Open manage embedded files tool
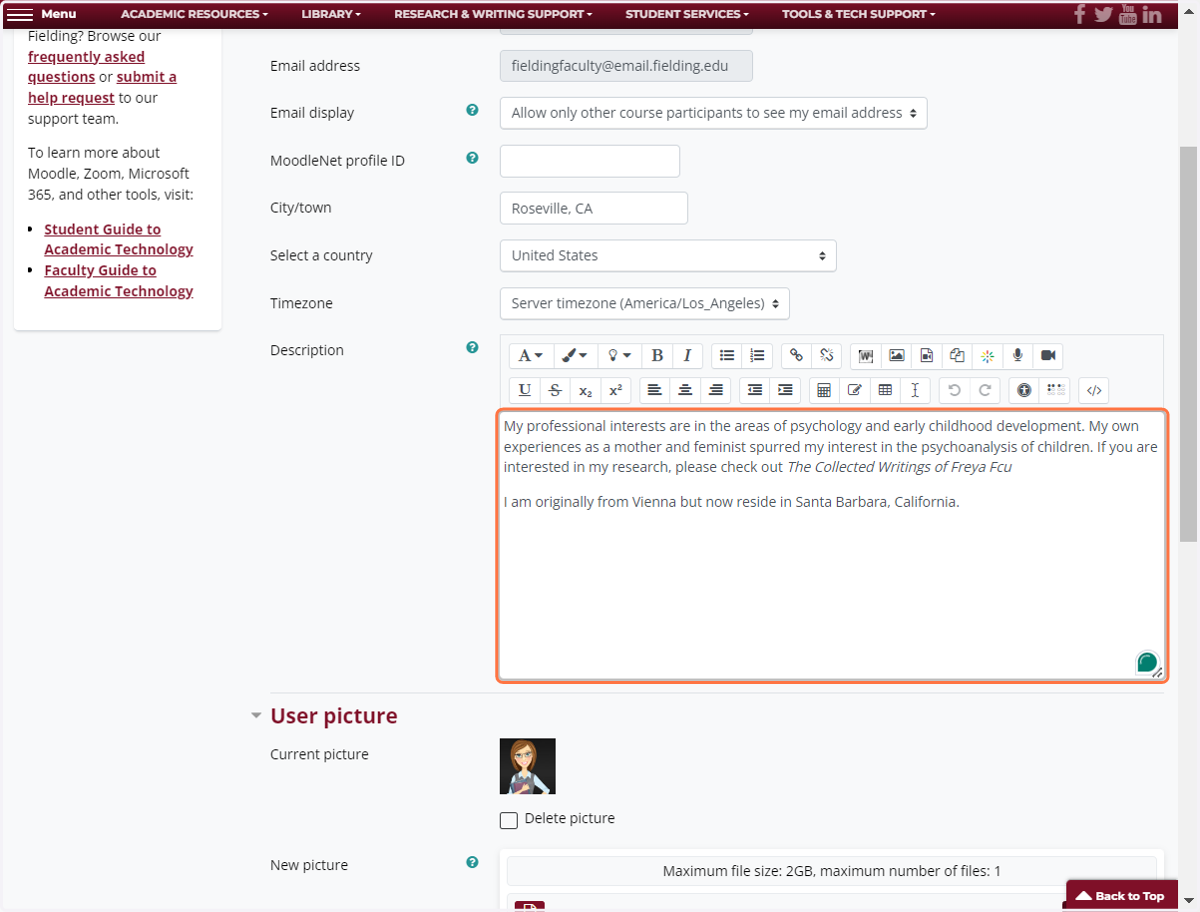Viewport: 1200px width, 912px height. pos(957,356)
